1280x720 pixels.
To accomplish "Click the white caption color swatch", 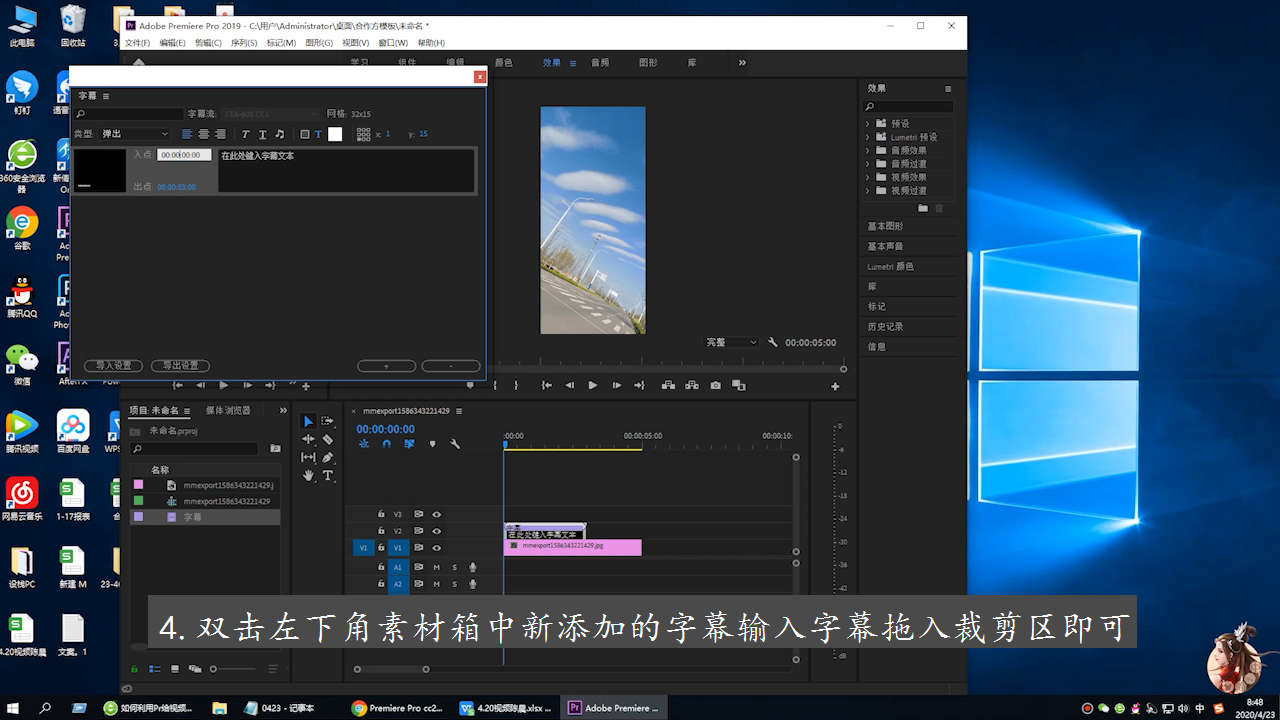I will (x=335, y=134).
